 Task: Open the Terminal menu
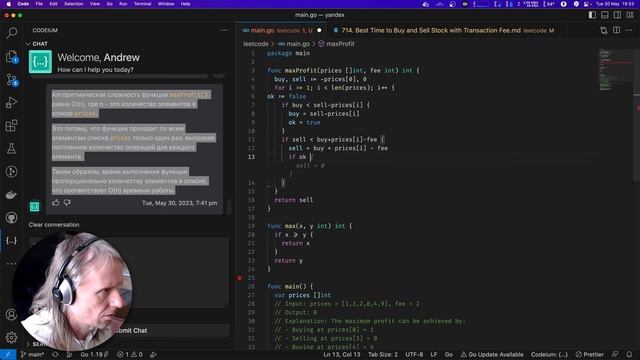142,4
